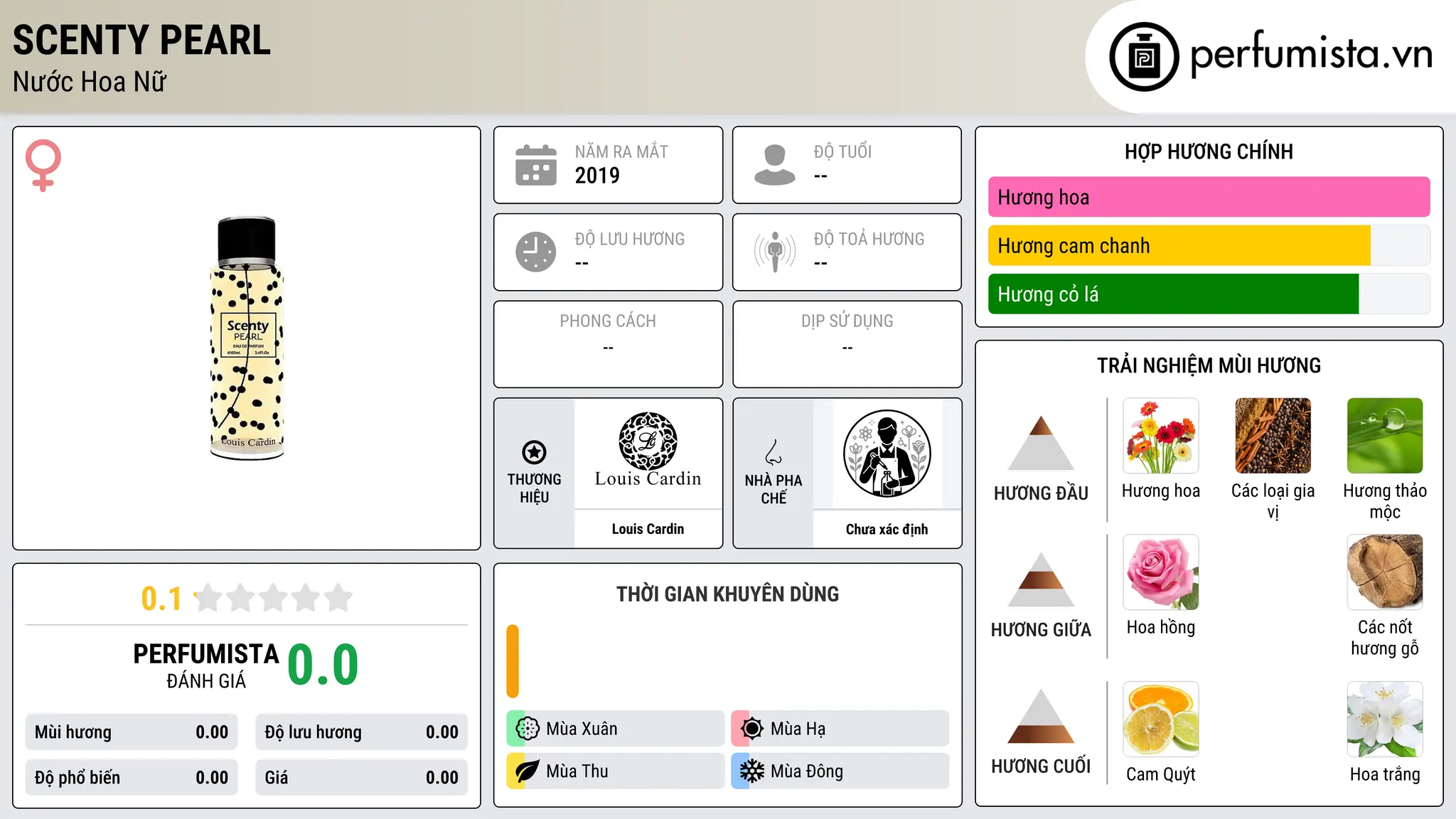Click the nose icon above NHÀ PHA CHẾ
This screenshot has height=819, width=1456.
(x=773, y=452)
